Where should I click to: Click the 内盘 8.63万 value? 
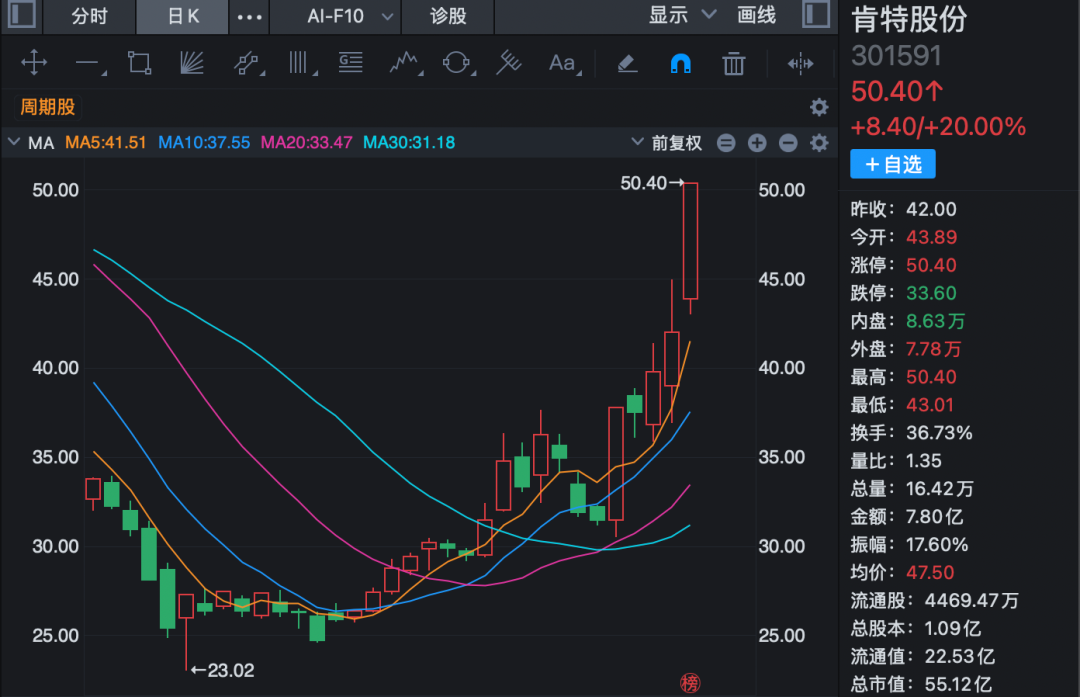[935, 321]
